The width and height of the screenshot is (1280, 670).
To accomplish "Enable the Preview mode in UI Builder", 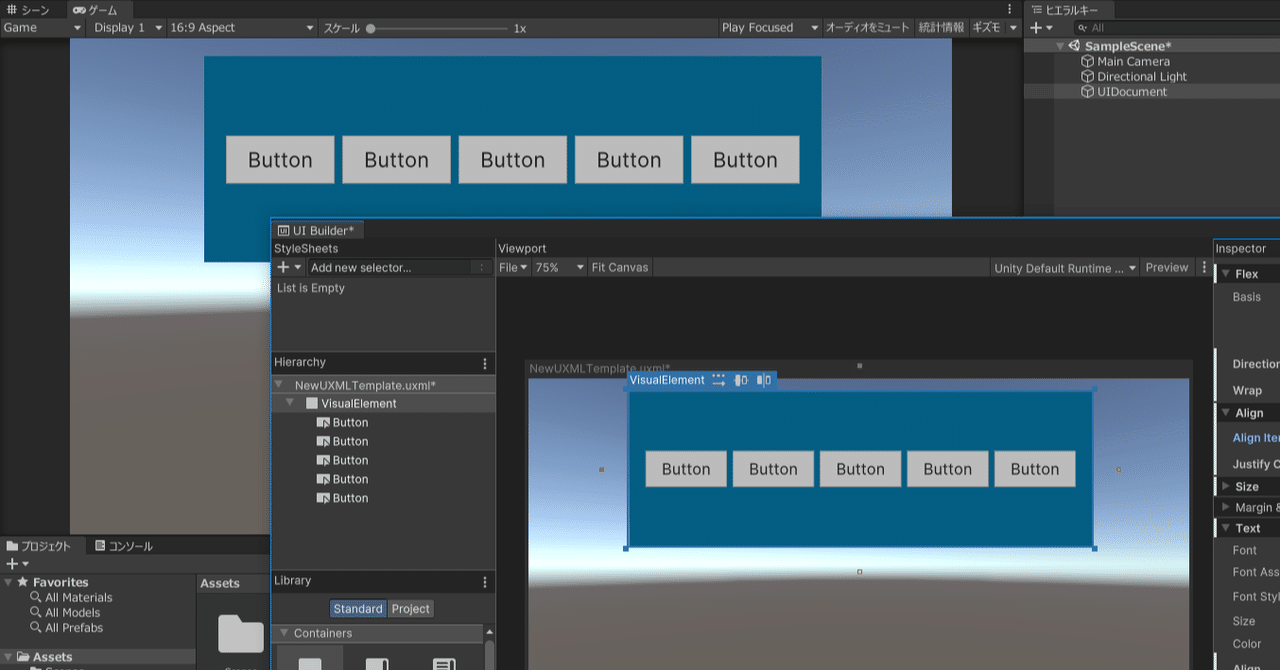I will point(1168,267).
